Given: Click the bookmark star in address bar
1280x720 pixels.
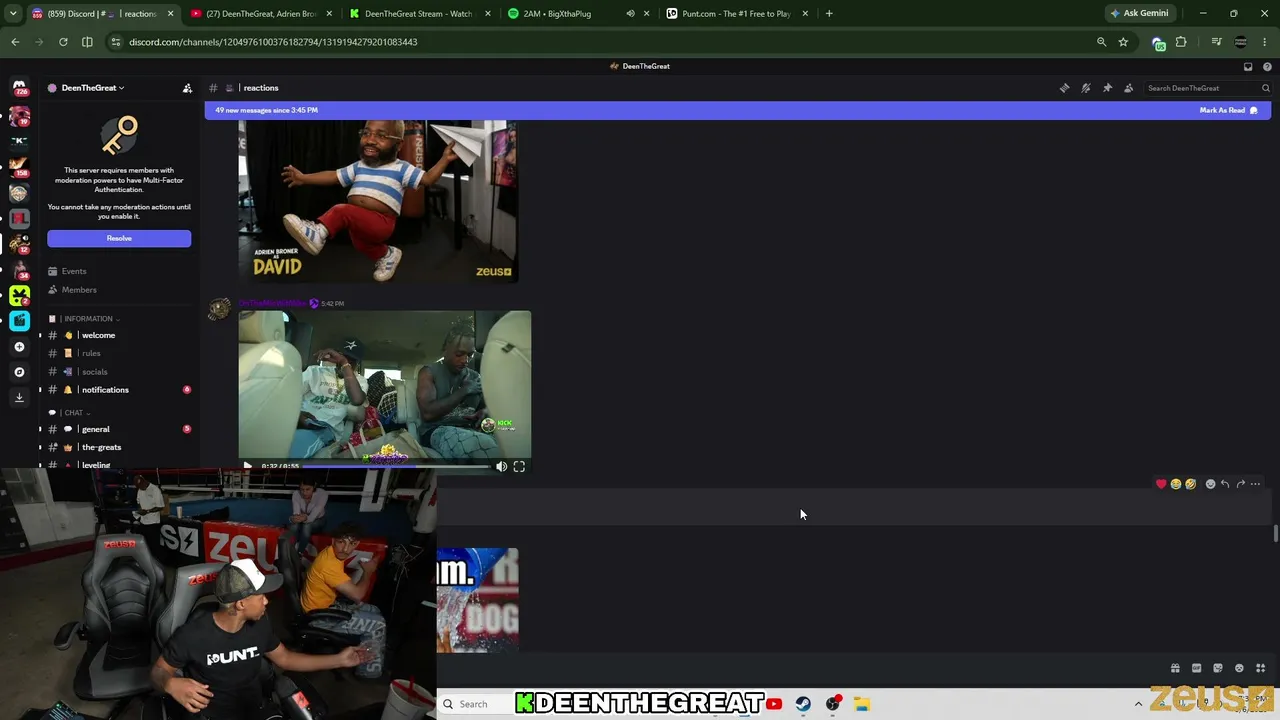Looking at the screenshot, I should [1123, 42].
